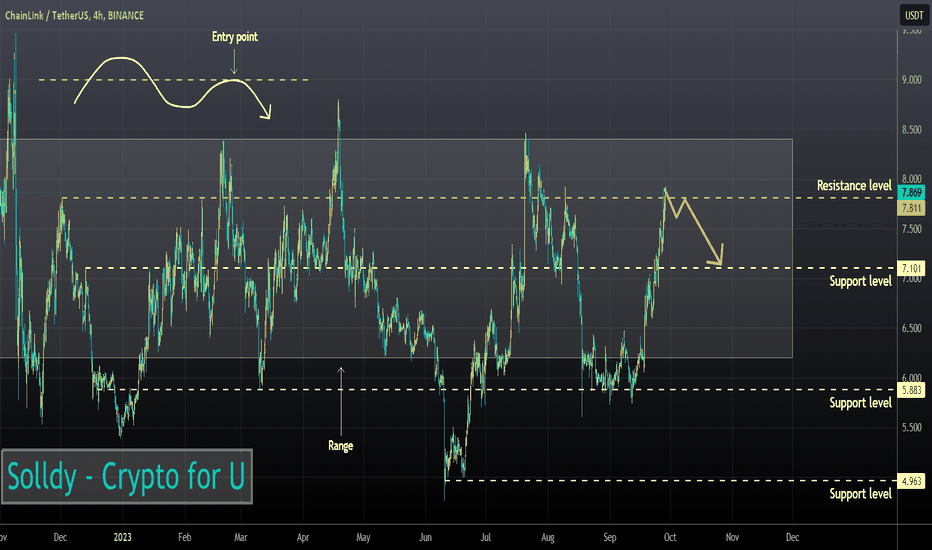Click the 7.101 price label
This screenshot has height=550, width=932.
pyautogui.click(x=912, y=268)
